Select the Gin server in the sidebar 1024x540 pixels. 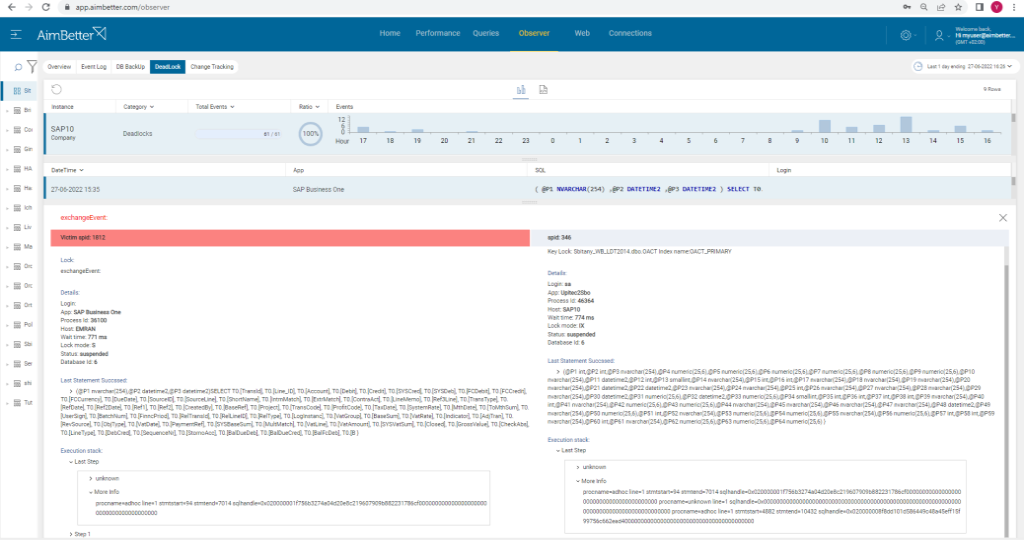point(22,150)
